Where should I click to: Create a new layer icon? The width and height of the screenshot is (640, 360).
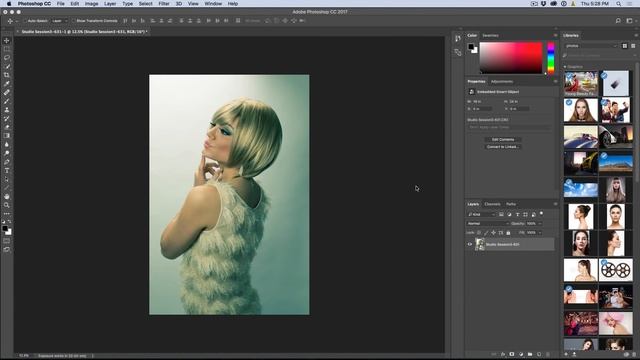[x=539, y=354]
